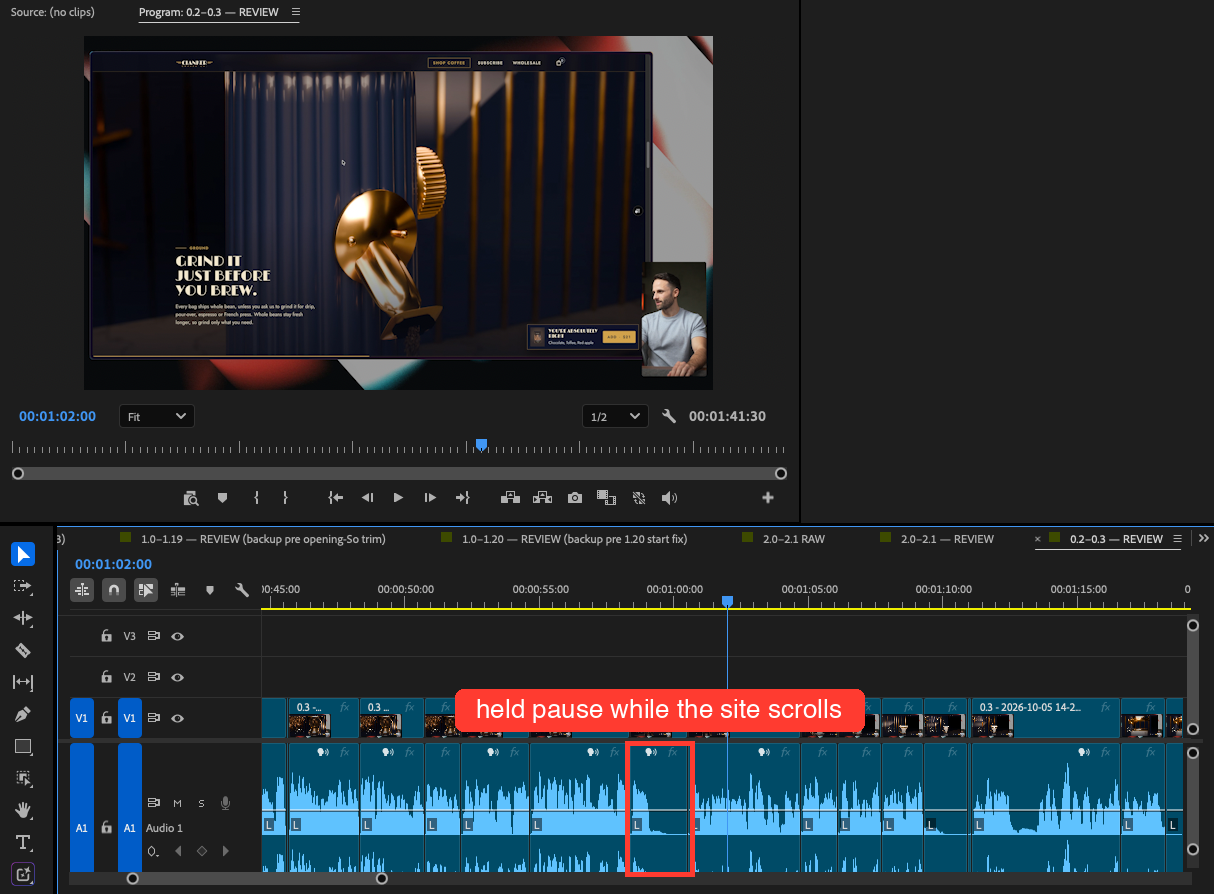
Task: Select the Ripple Edit tool
Action: (23, 618)
